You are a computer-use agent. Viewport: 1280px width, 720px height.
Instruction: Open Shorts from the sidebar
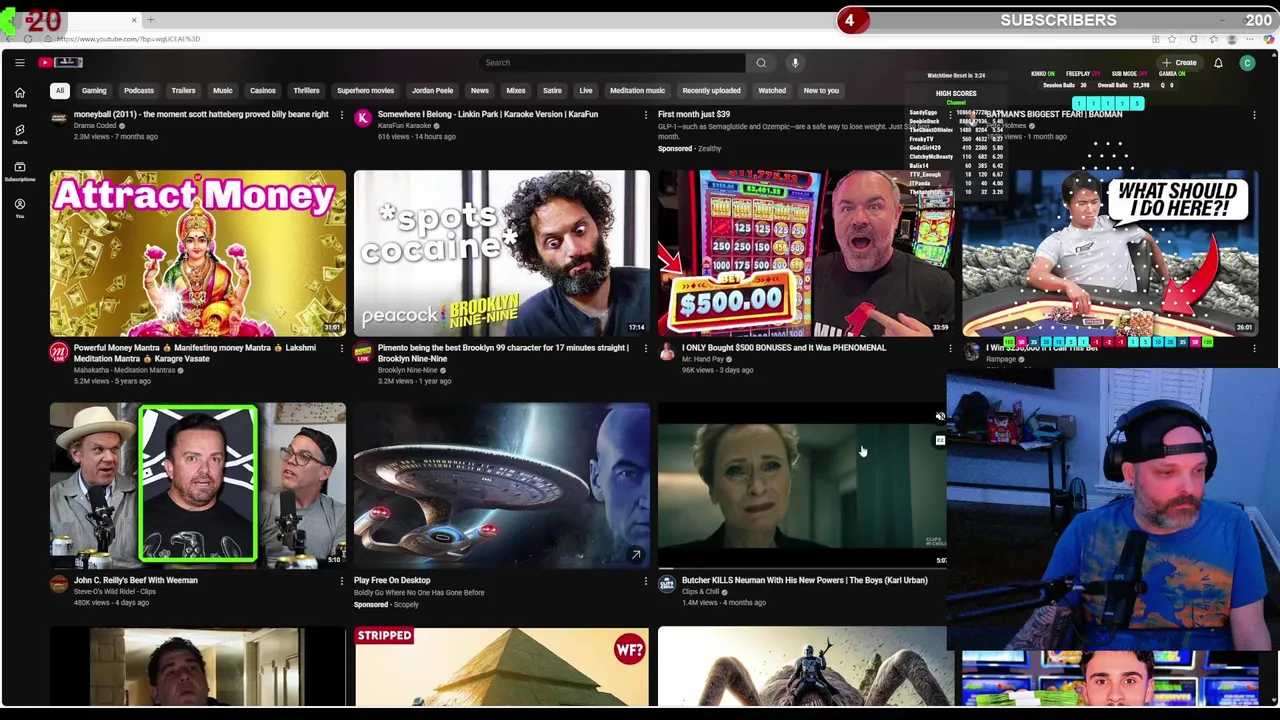[x=19, y=134]
